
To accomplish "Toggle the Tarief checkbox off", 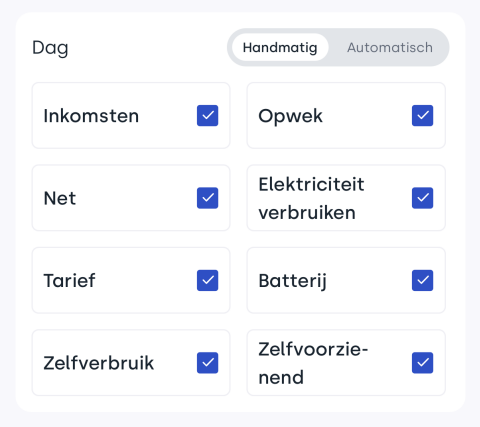I will coord(207,280).
